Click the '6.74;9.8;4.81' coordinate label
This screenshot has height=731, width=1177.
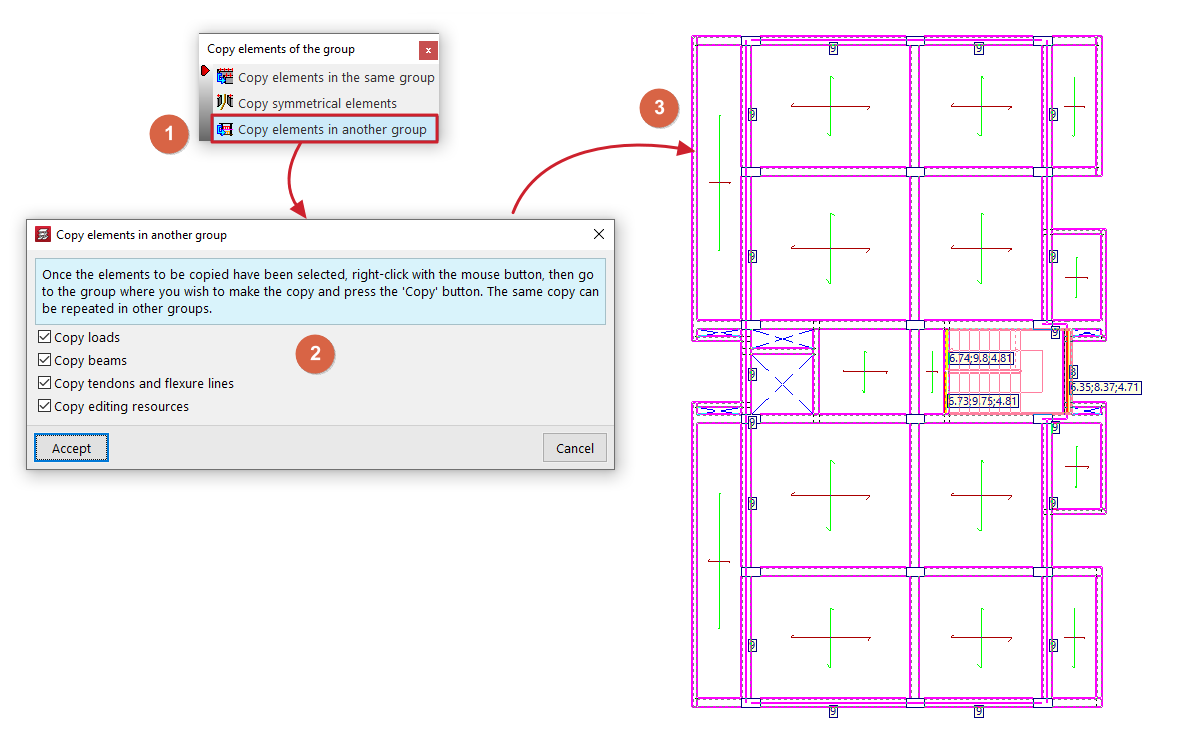(980, 359)
